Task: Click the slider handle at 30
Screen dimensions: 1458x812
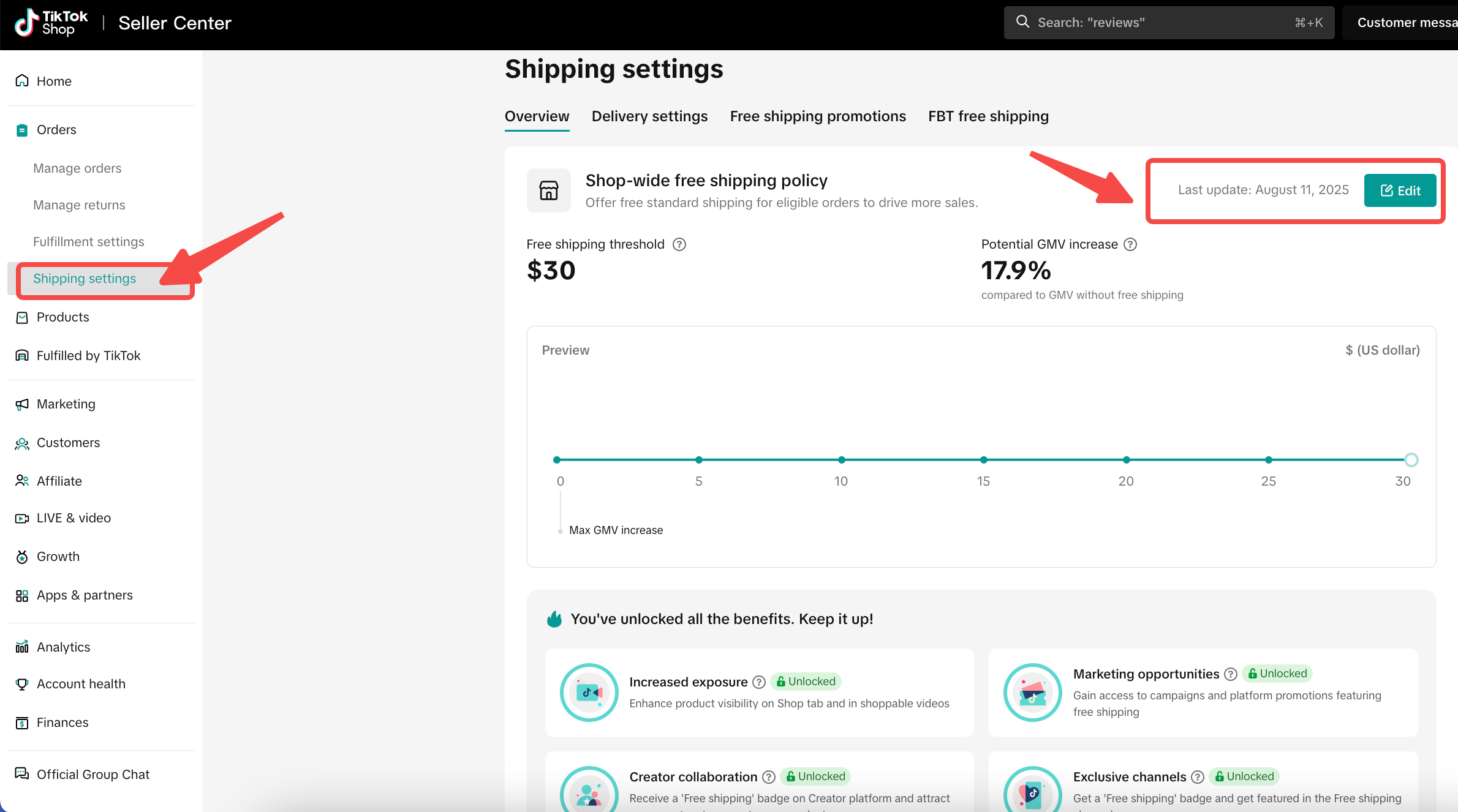Action: pos(1411,460)
